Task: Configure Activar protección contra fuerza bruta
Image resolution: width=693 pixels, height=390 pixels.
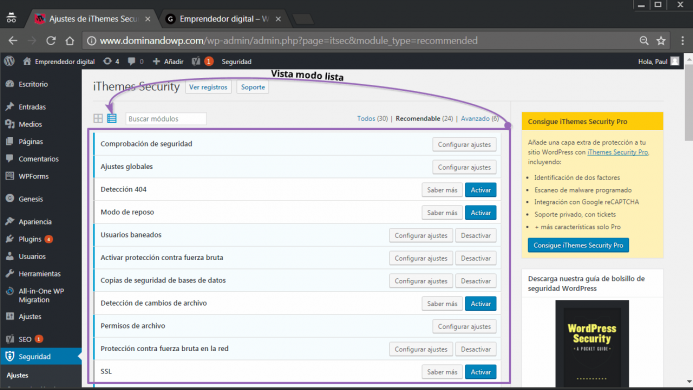Action: click(421, 258)
